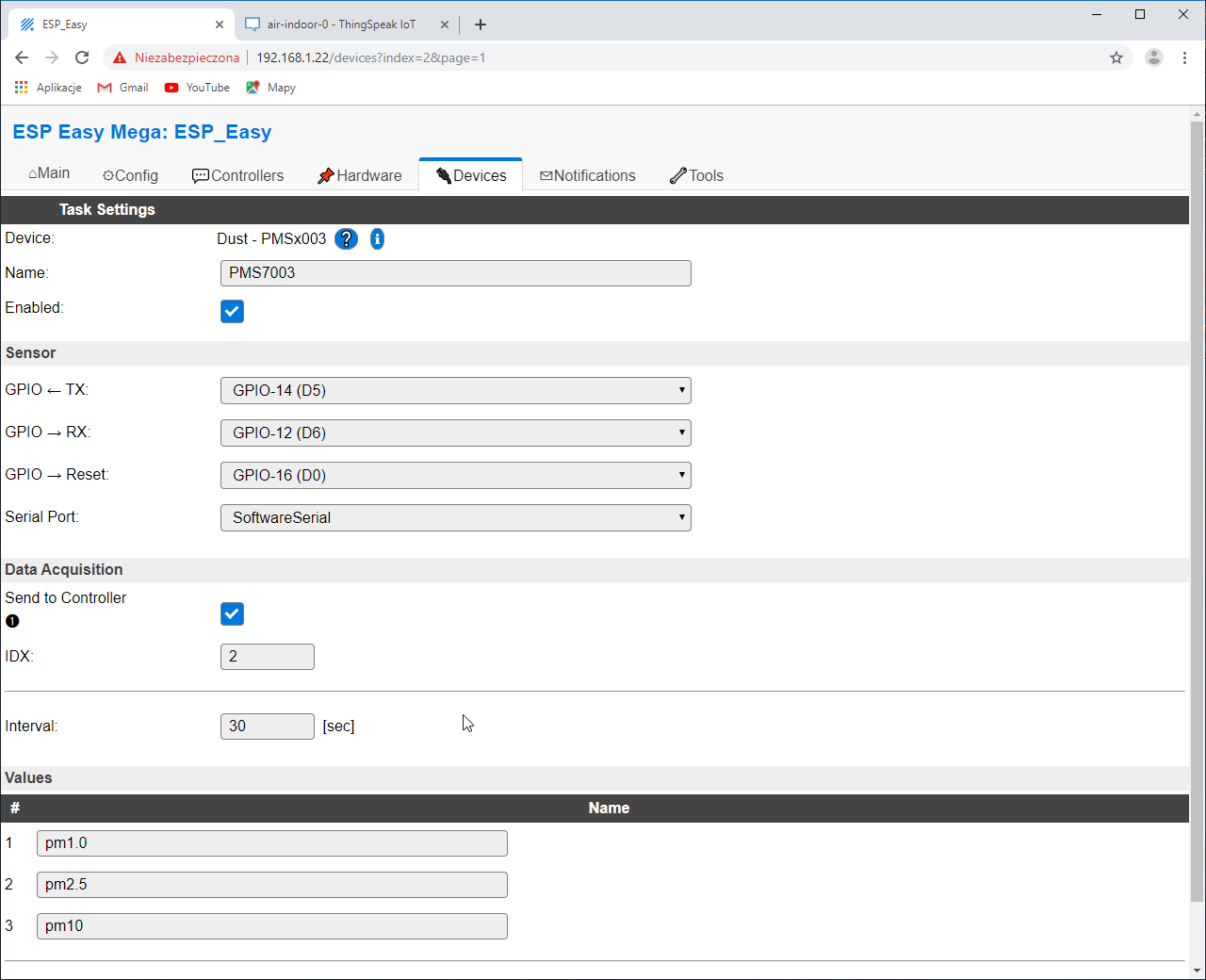Click the pm10 value name field
This screenshot has width=1206, height=980.
click(272, 926)
